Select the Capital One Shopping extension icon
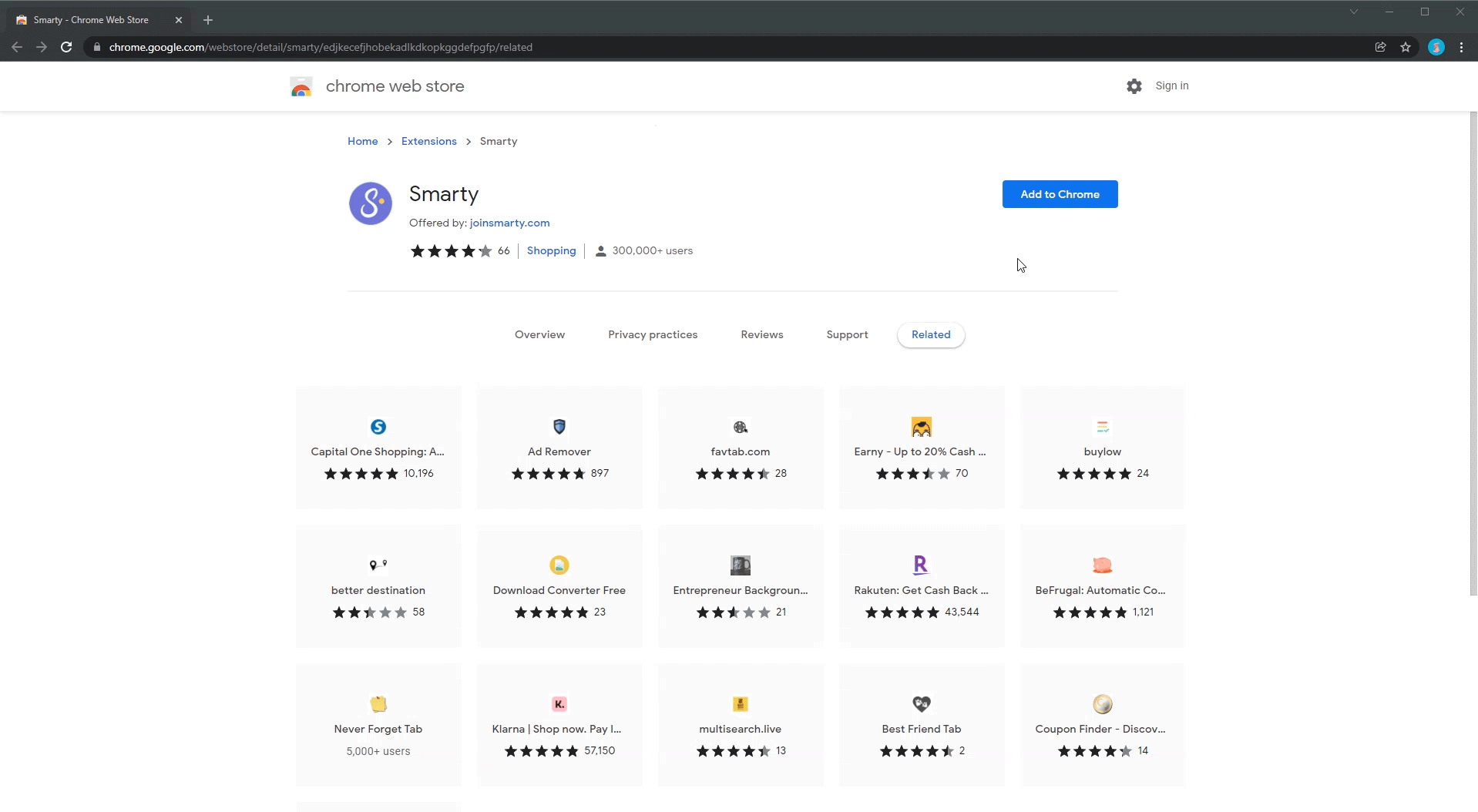The height and width of the screenshot is (812, 1478). tap(378, 426)
